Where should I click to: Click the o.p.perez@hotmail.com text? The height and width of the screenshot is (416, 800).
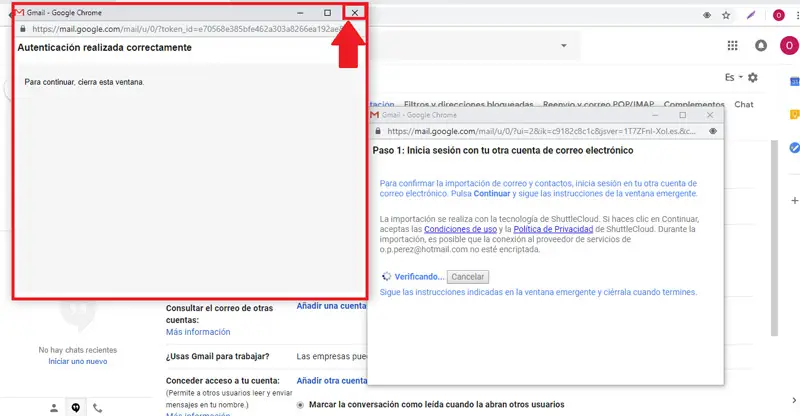coord(423,250)
